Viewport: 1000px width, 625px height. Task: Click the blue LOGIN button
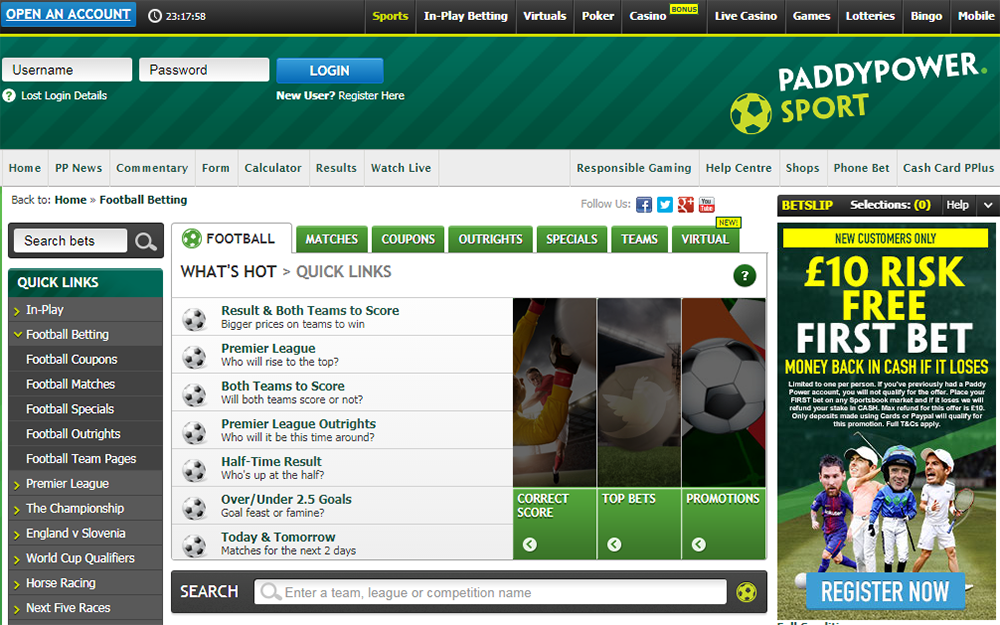[x=330, y=71]
